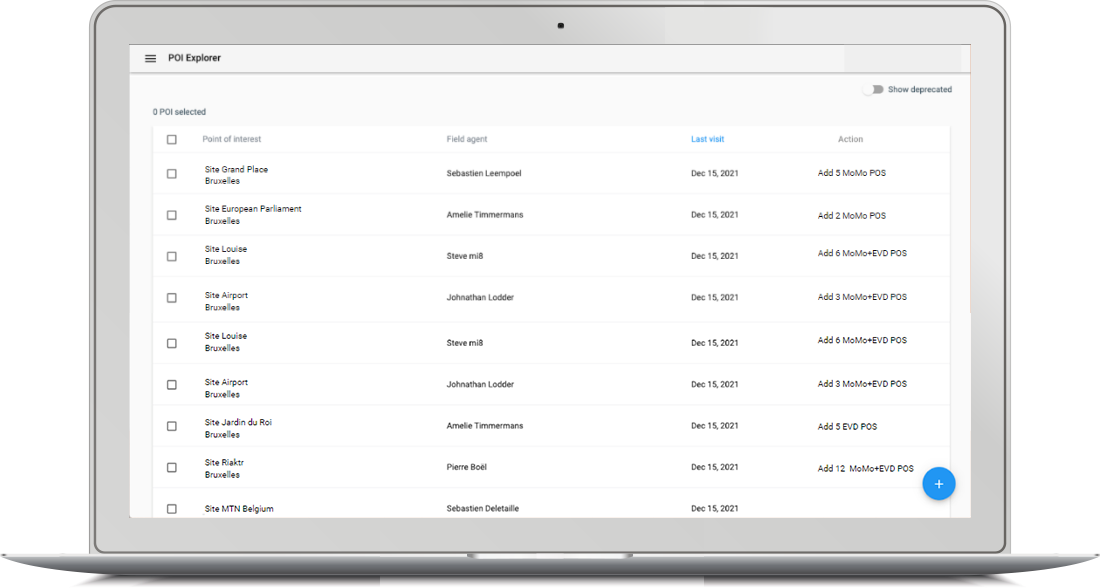Viewport: 1100px width, 588px height.
Task: Sort by Point of interest column header
Action: [232, 140]
